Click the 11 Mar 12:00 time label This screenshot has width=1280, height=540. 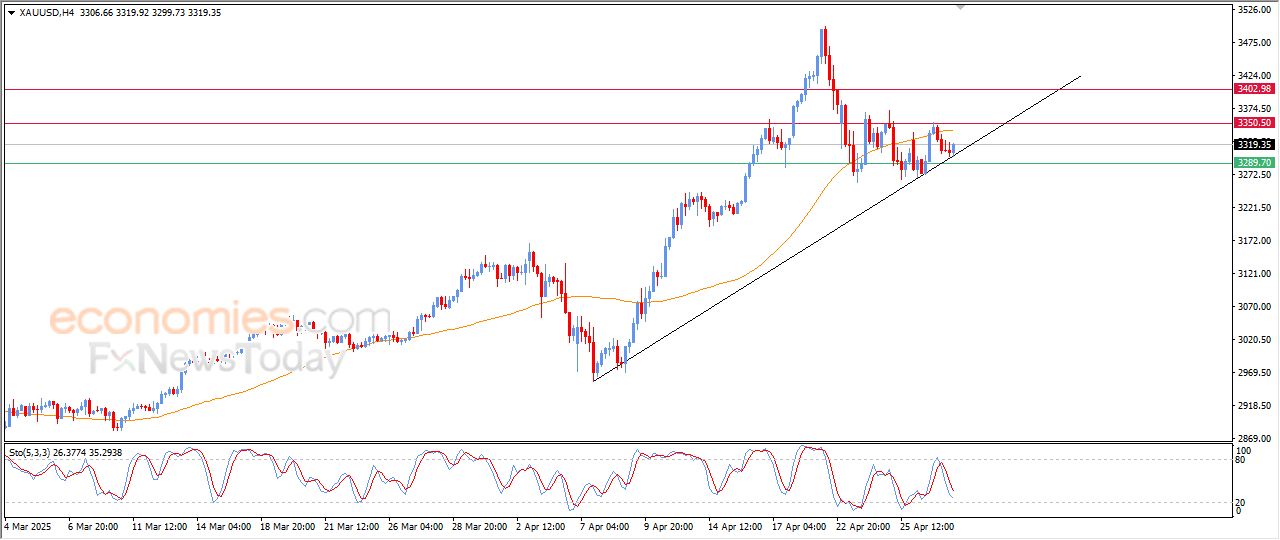pyautogui.click(x=158, y=526)
